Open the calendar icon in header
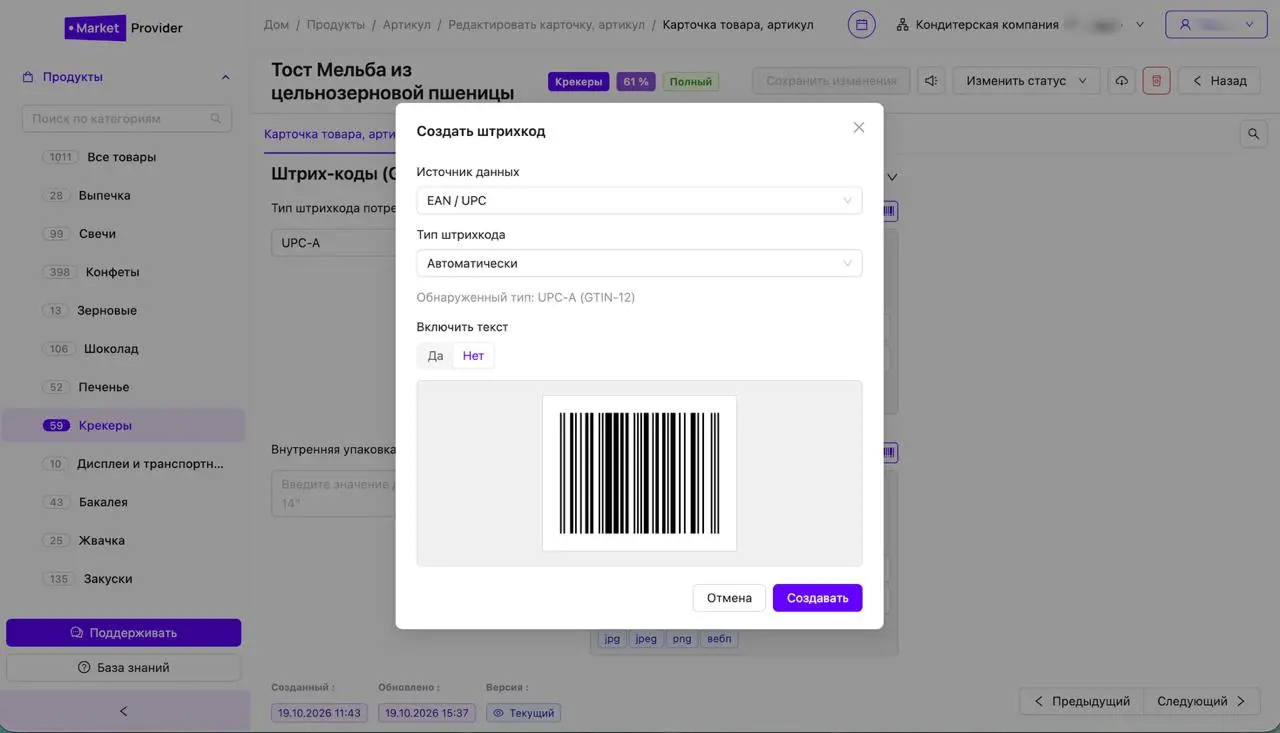This screenshot has width=1280, height=733. pyautogui.click(x=861, y=25)
